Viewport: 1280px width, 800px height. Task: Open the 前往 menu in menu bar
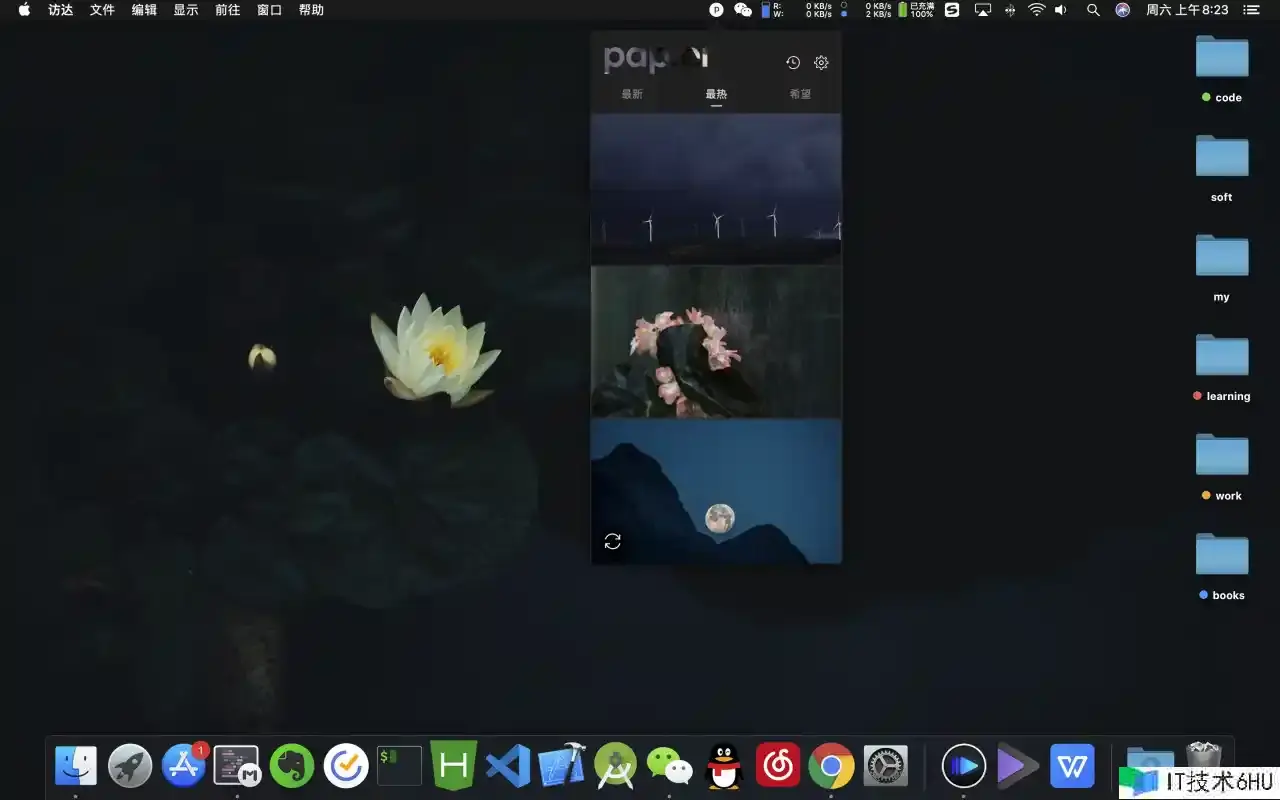coord(228,10)
